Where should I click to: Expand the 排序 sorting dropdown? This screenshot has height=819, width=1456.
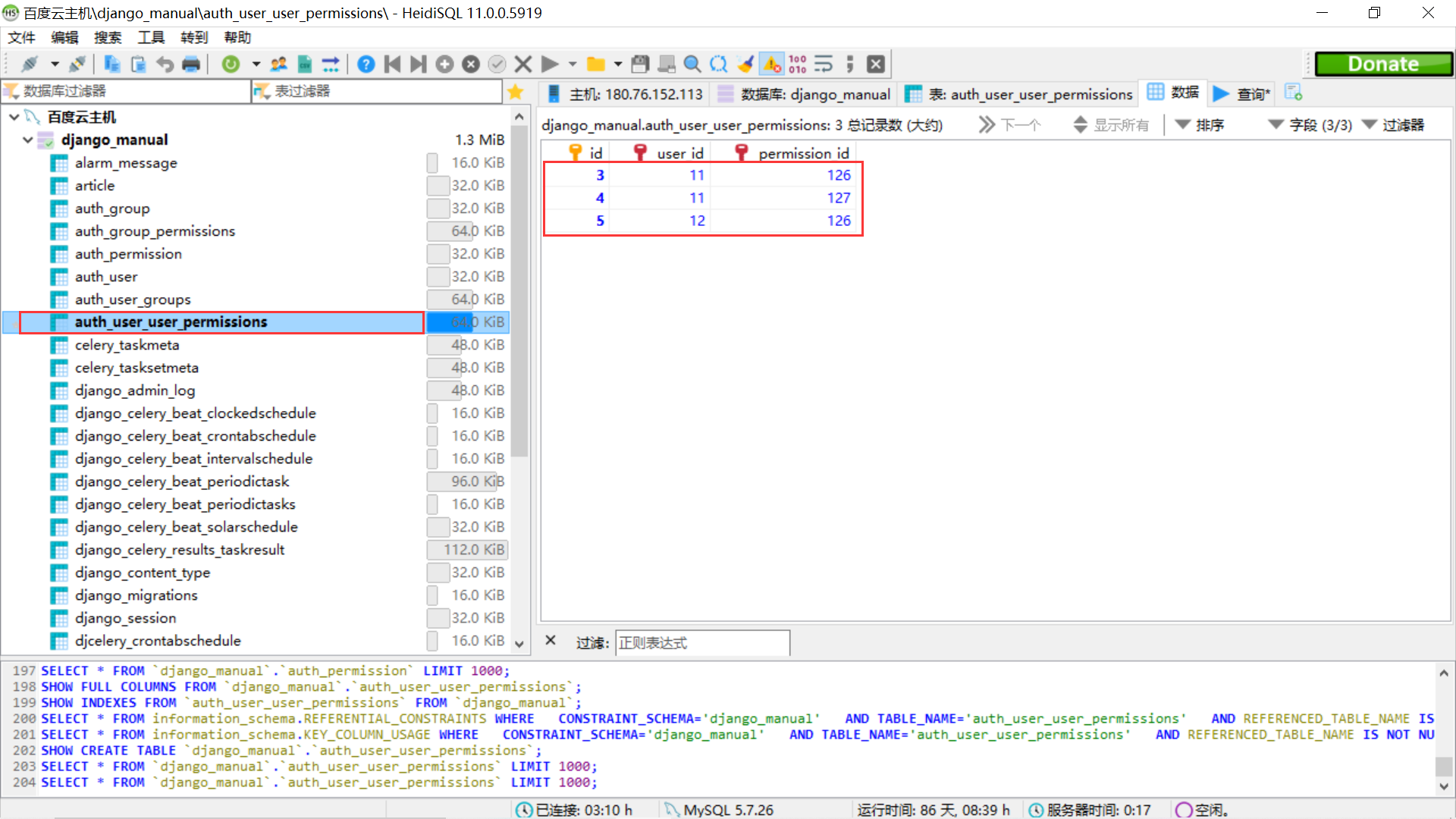[x=1199, y=125]
